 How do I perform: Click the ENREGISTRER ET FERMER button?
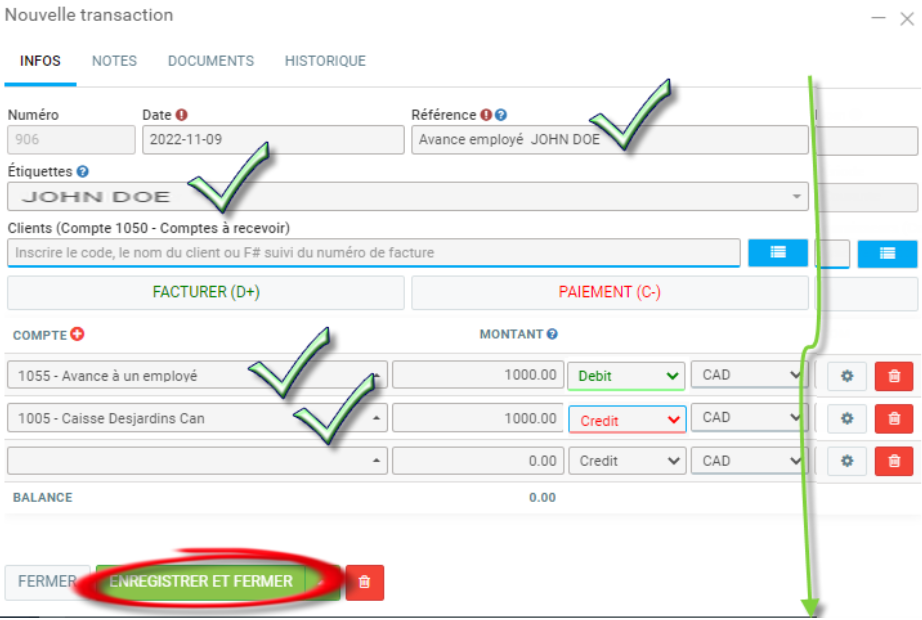click(201, 581)
